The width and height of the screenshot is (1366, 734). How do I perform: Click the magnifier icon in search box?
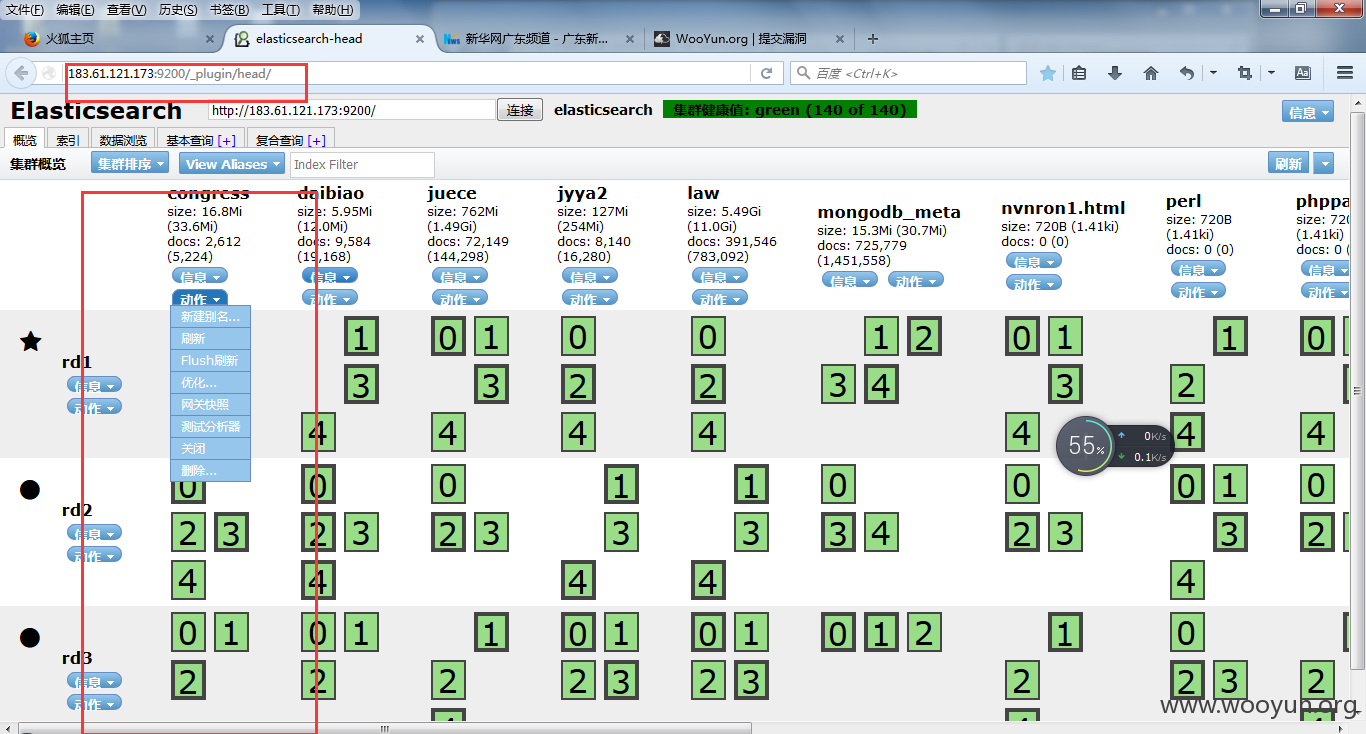coord(803,73)
